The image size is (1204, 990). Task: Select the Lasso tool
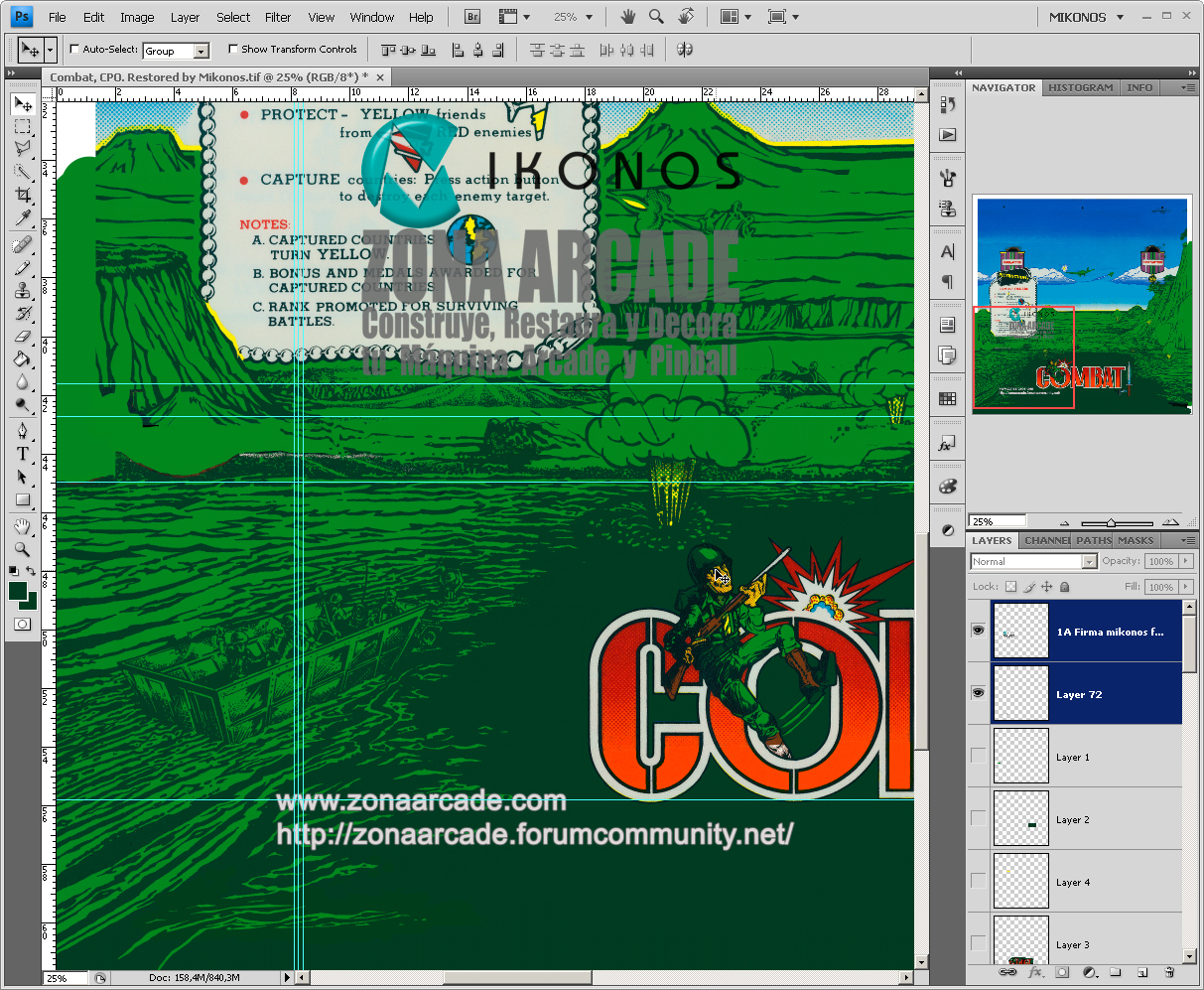tap(22, 148)
